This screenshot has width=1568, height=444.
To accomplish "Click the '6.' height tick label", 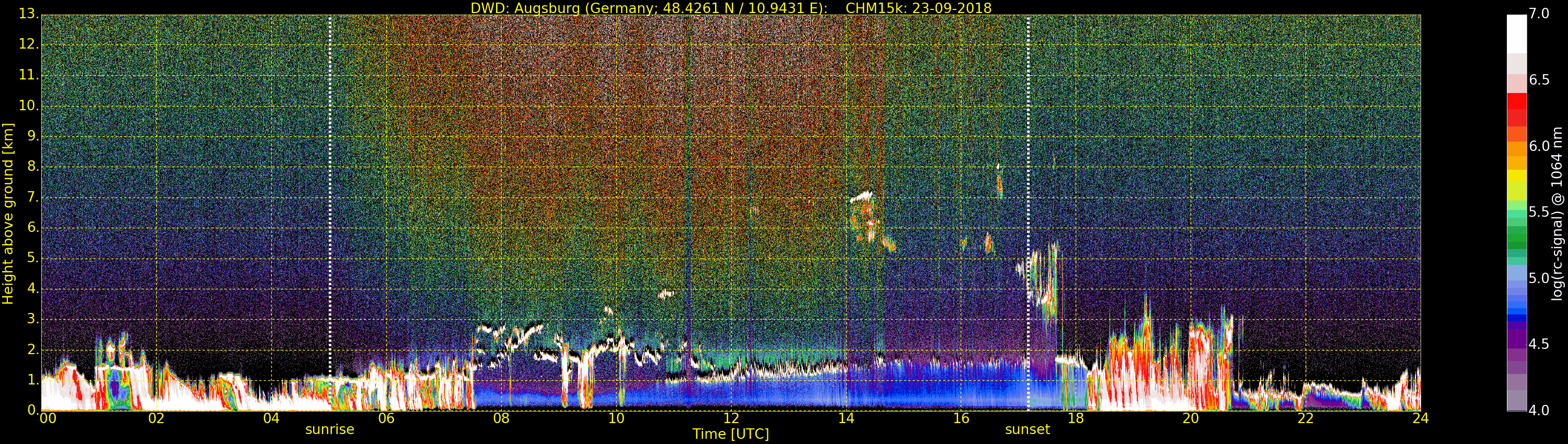I will (33, 227).
